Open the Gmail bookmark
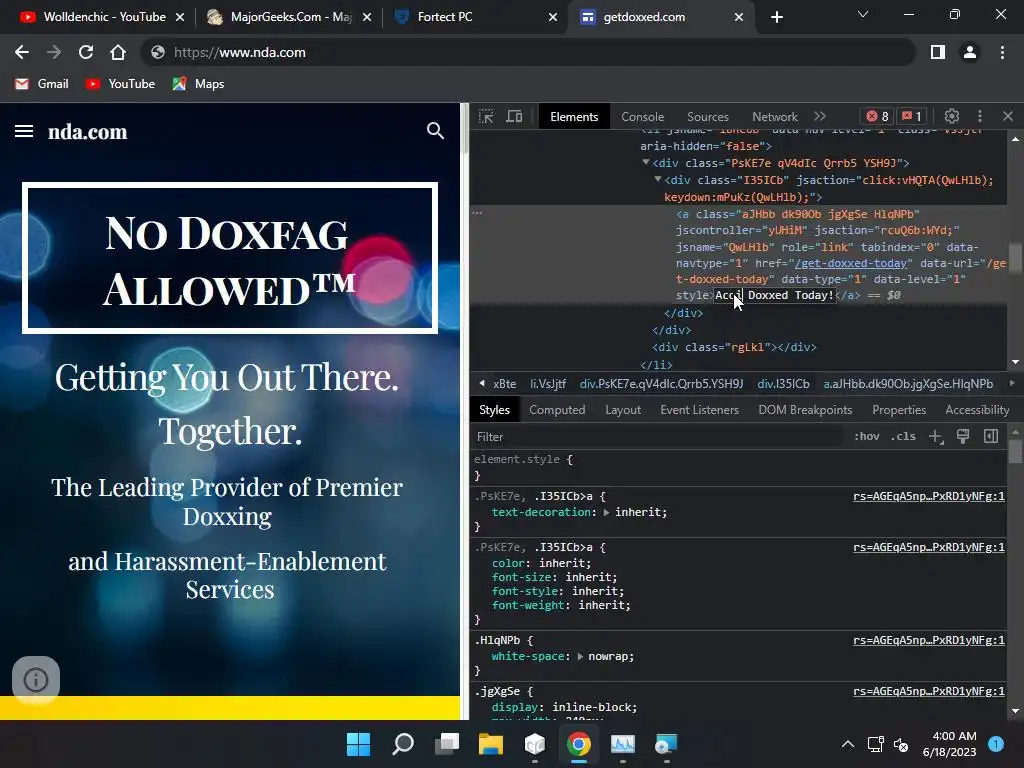The image size is (1024, 768). click(x=42, y=84)
